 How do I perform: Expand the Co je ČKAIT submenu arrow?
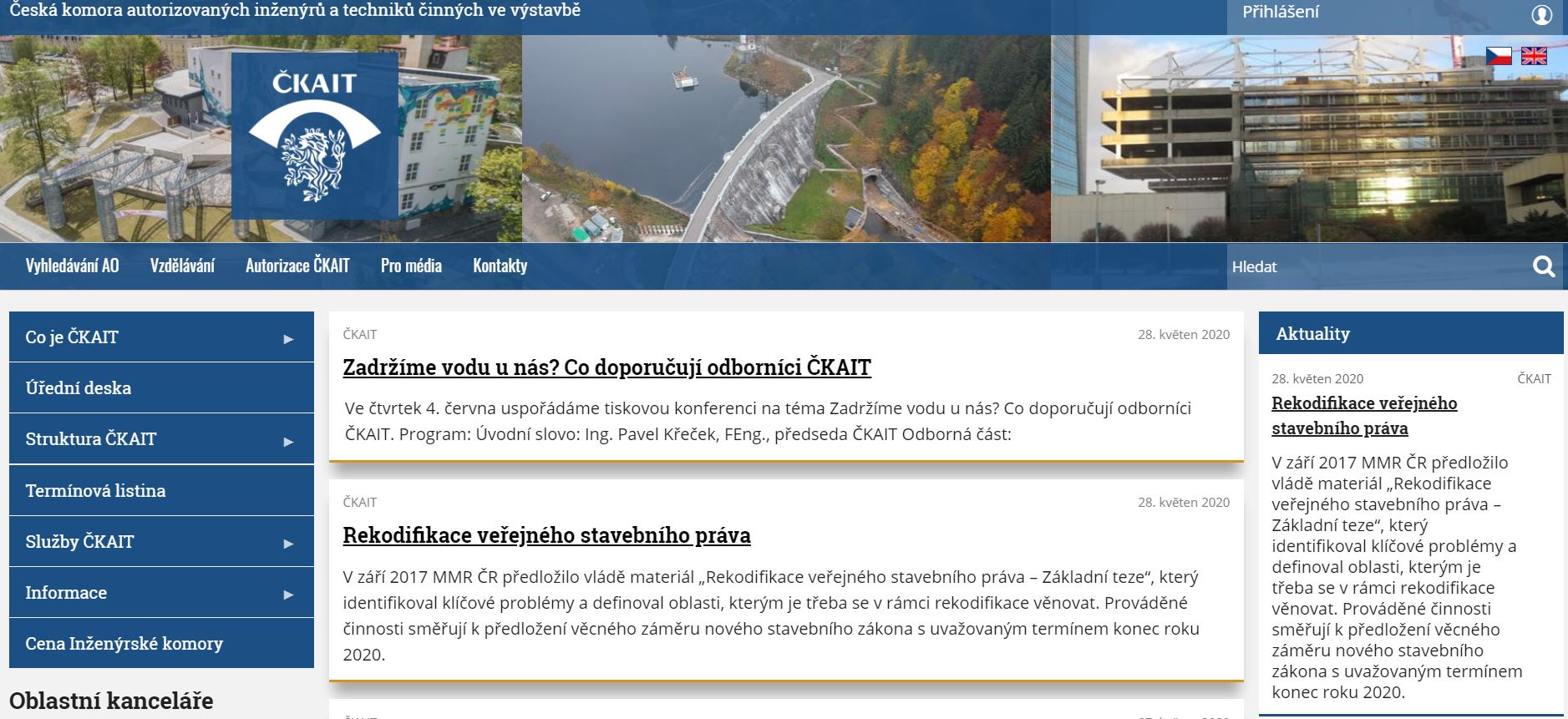(288, 339)
